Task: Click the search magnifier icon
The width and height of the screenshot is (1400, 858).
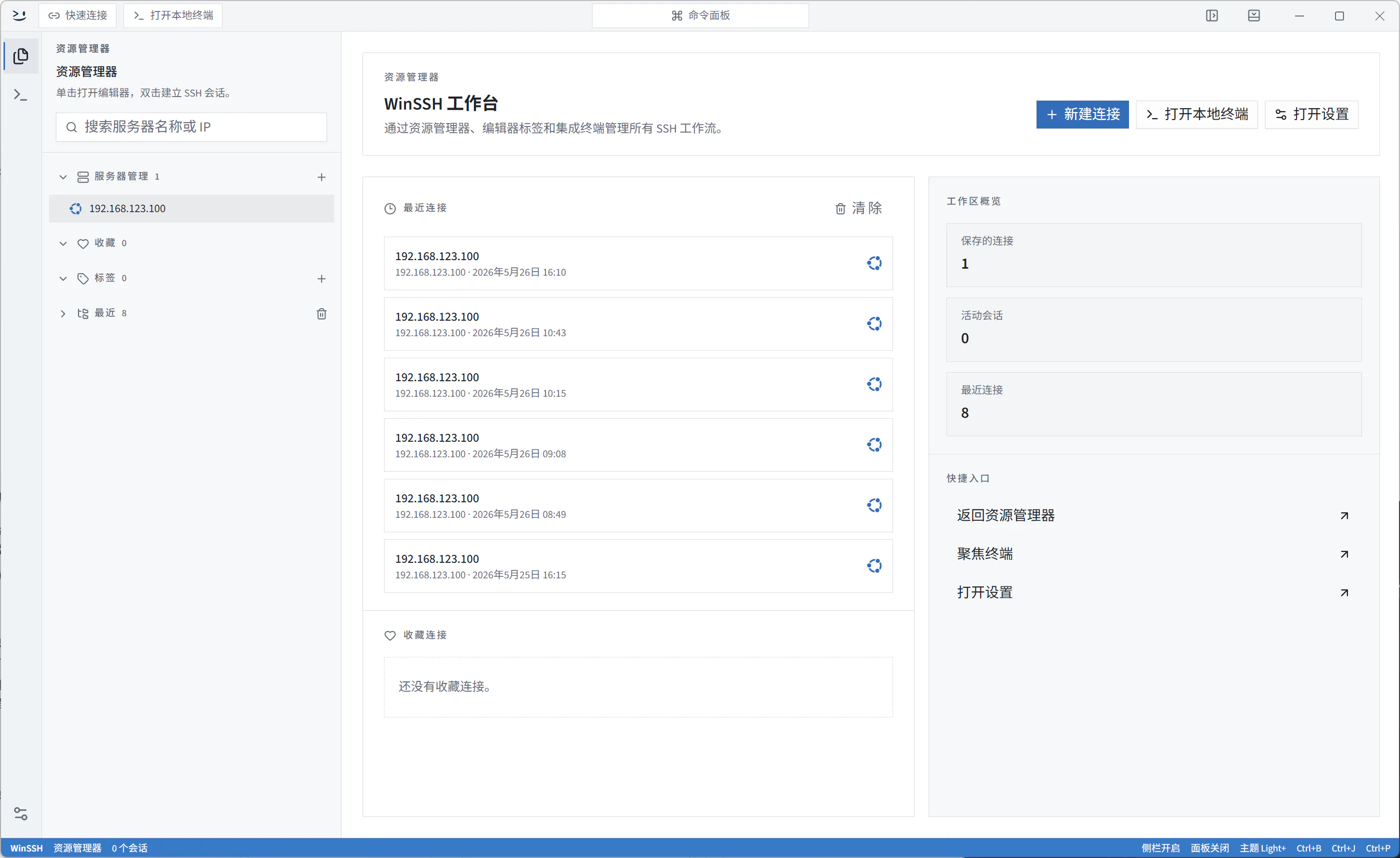Action: (x=71, y=127)
